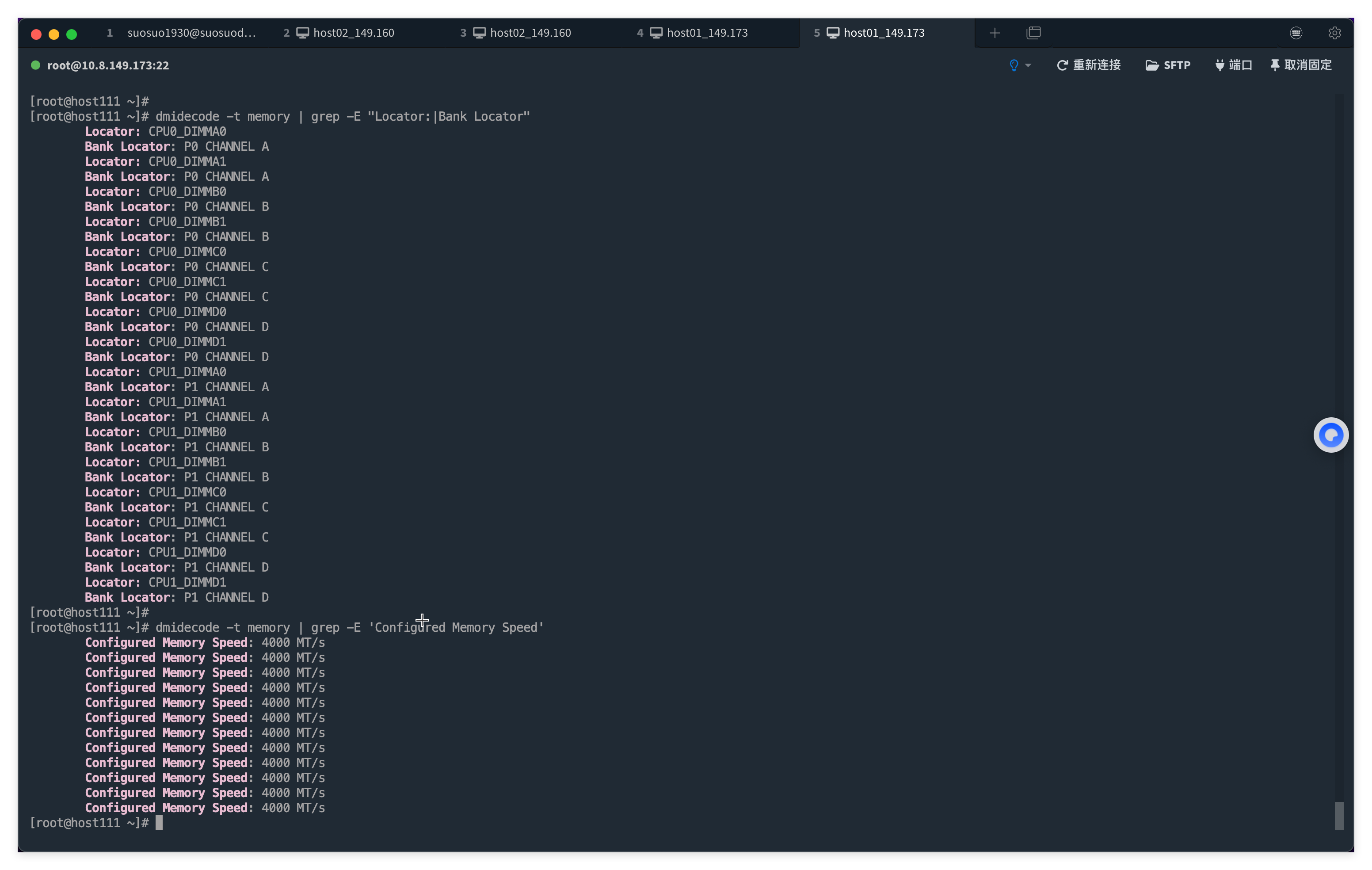This screenshot has height=870, width=1372.
Task: Open a new tab with plus icon
Action: coord(995,33)
